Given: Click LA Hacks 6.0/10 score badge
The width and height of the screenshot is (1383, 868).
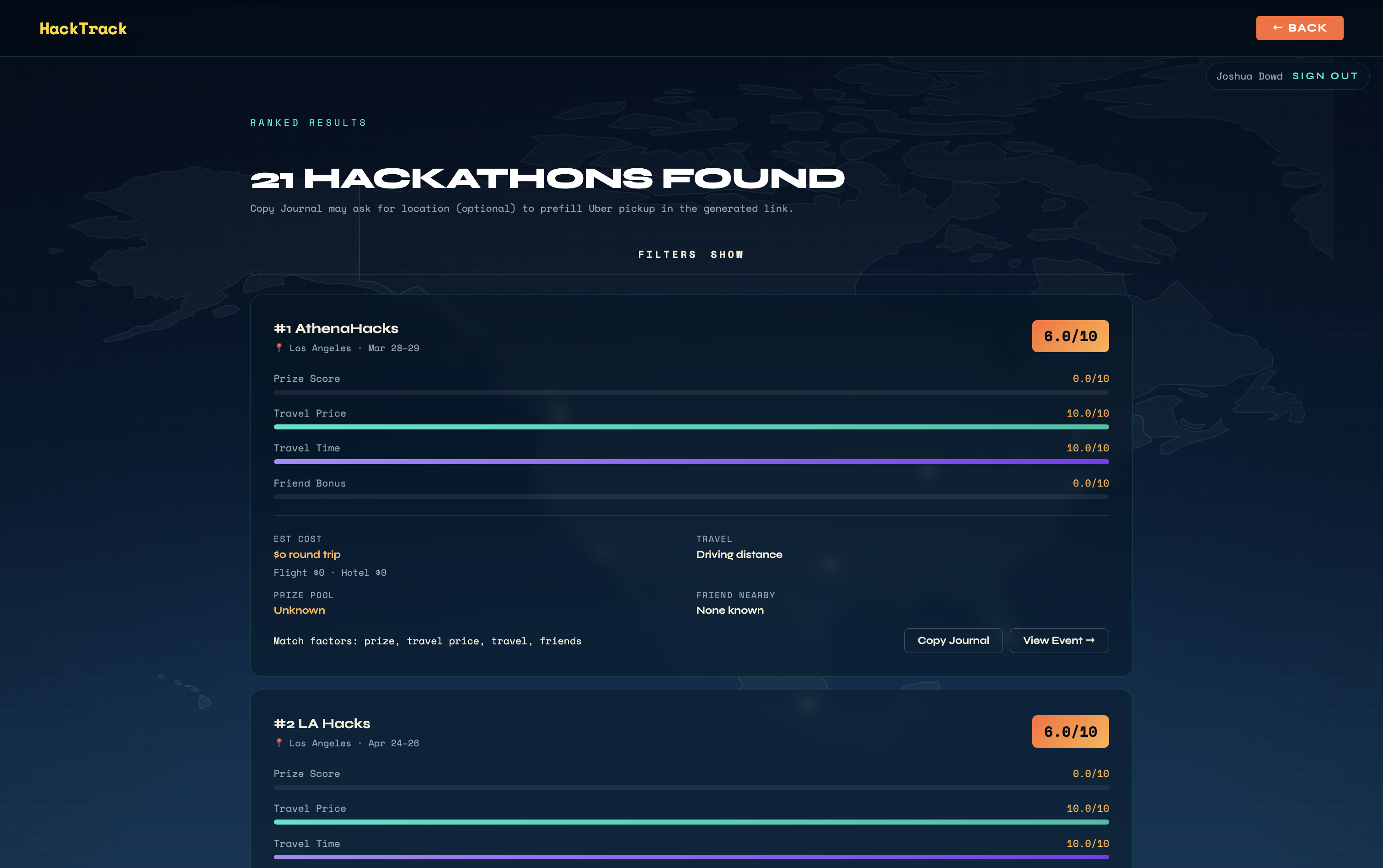Looking at the screenshot, I should tap(1070, 731).
